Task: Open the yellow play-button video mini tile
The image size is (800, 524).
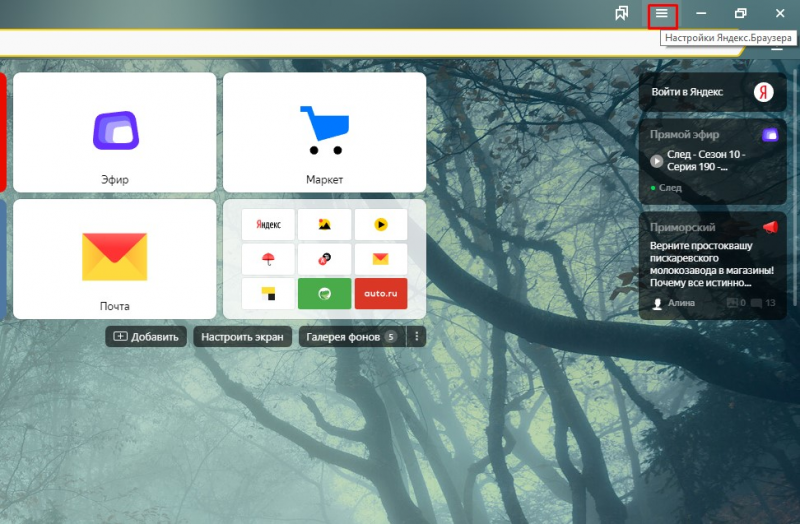Action: (x=381, y=224)
